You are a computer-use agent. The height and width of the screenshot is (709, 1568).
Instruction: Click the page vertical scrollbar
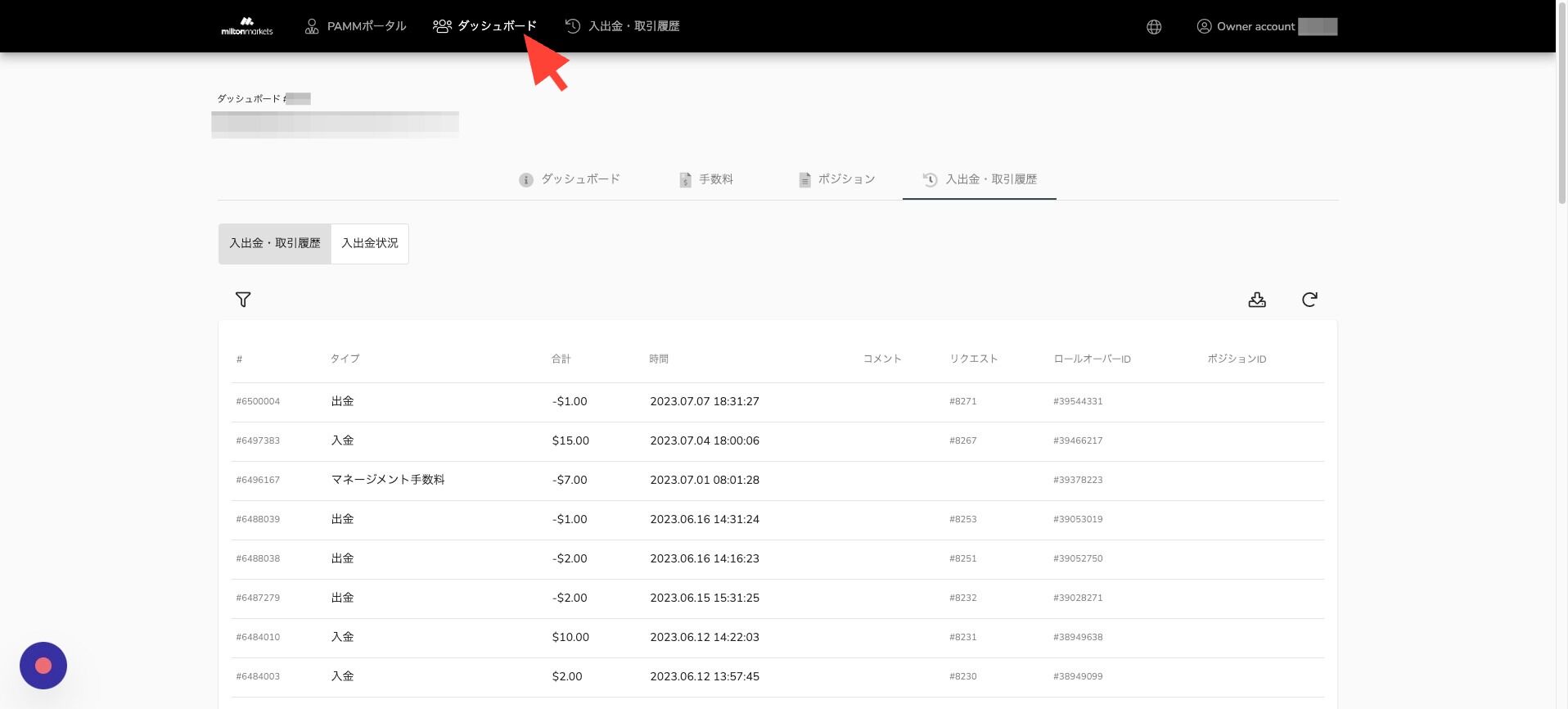pyautogui.click(x=1561, y=102)
